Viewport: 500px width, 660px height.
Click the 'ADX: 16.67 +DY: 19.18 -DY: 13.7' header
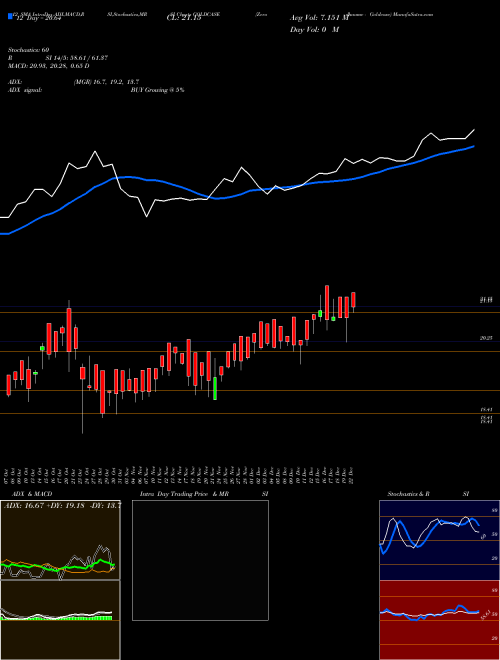pyautogui.click(x=63, y=506)
